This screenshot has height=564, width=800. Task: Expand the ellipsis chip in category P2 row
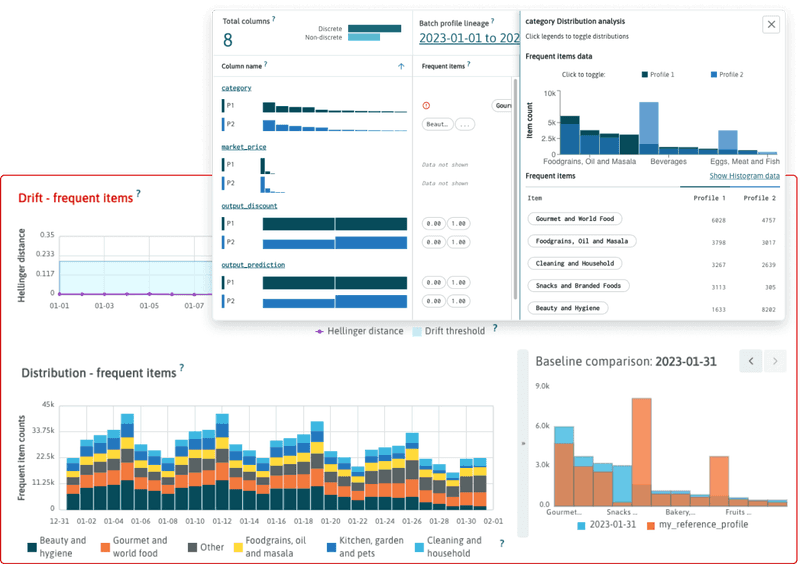click(466, 125)
